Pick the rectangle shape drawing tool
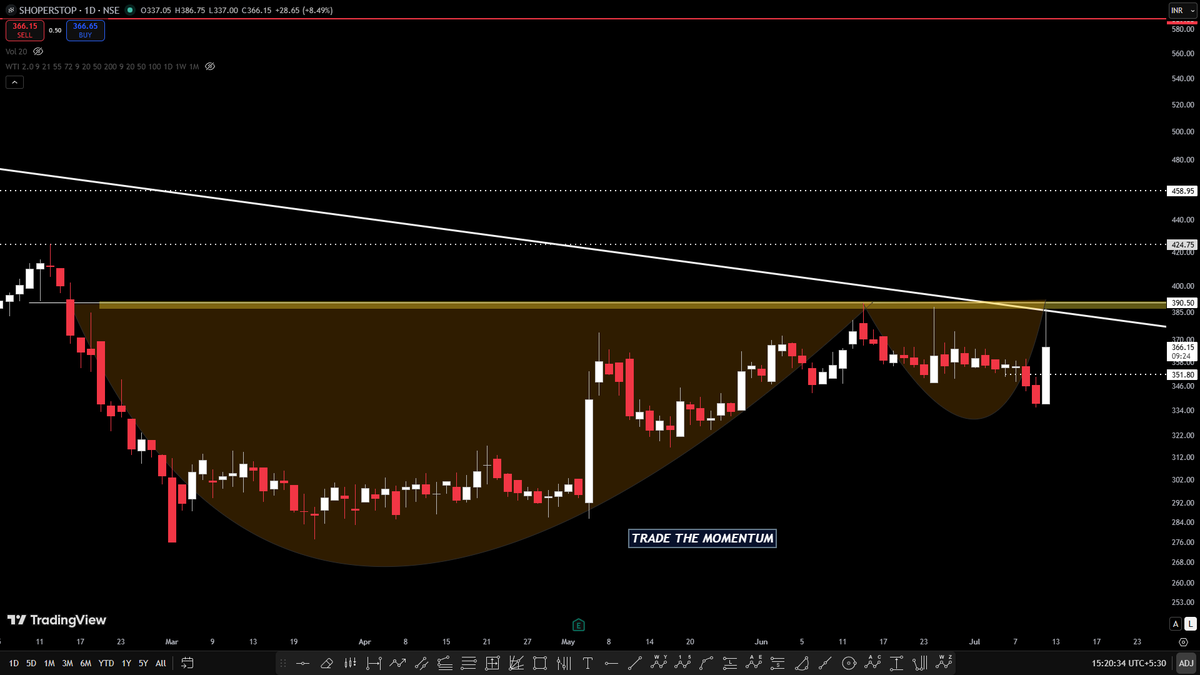Screen dimensions: 1200x675 (540, 662)
